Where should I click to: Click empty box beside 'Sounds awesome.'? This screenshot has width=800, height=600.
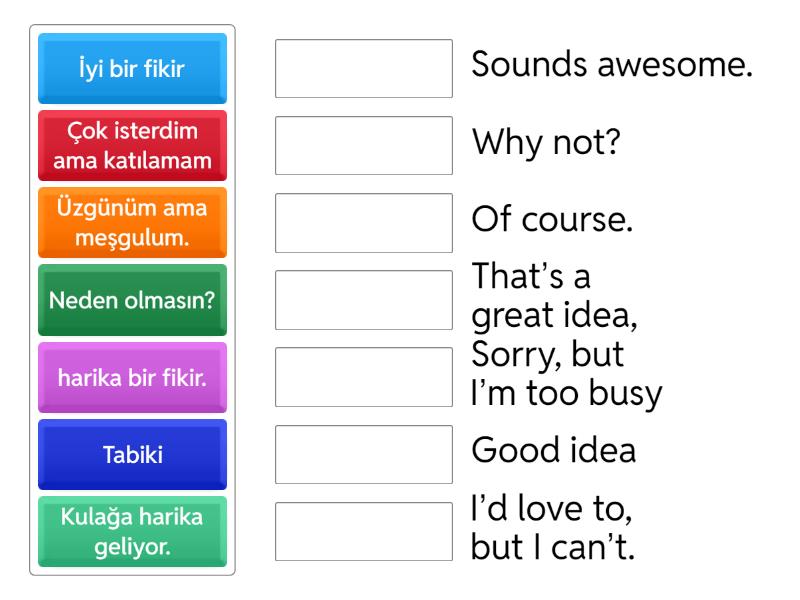click(364, 69)
